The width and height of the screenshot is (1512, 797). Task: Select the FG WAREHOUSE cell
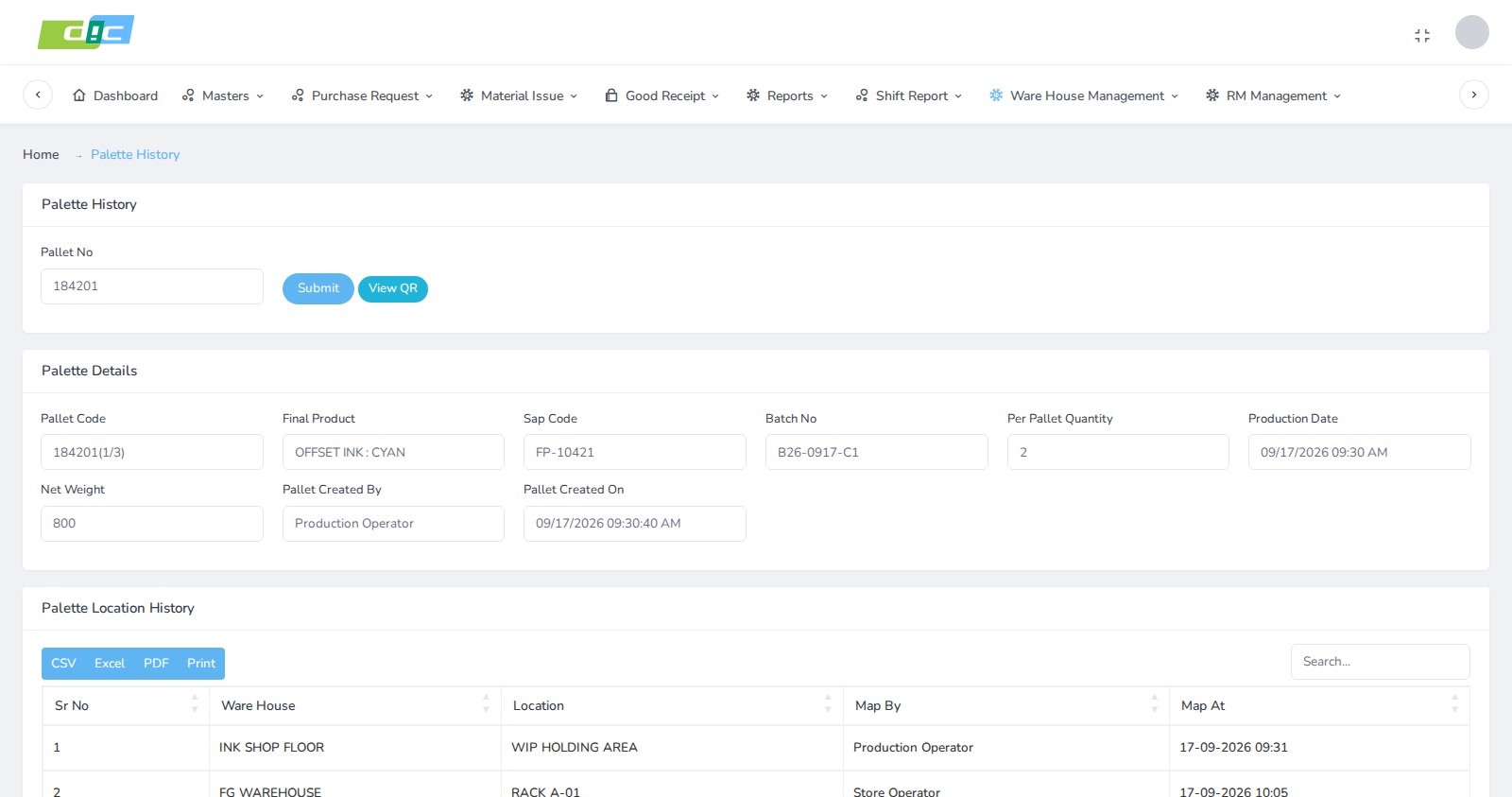(355, 787)
